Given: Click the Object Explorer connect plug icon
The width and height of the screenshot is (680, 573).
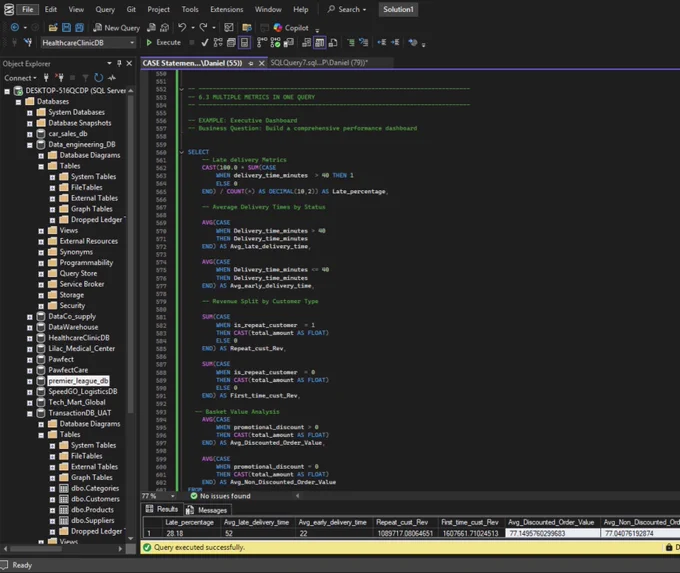Looking at the screenshot, I should (x=46, y=78).
